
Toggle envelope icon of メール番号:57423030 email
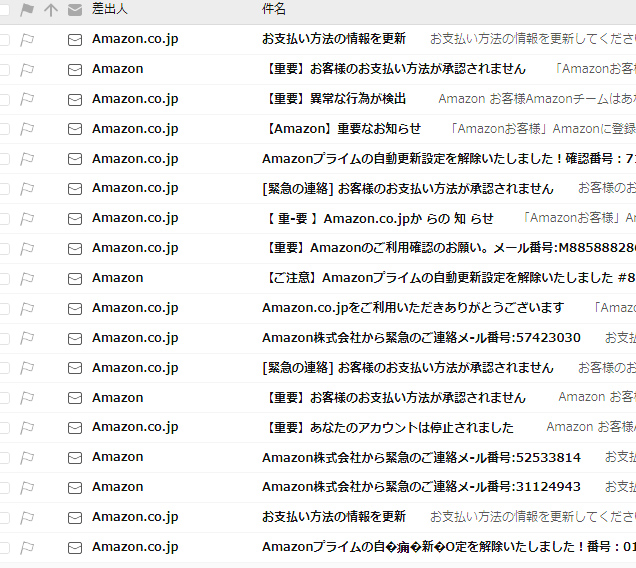75,338
